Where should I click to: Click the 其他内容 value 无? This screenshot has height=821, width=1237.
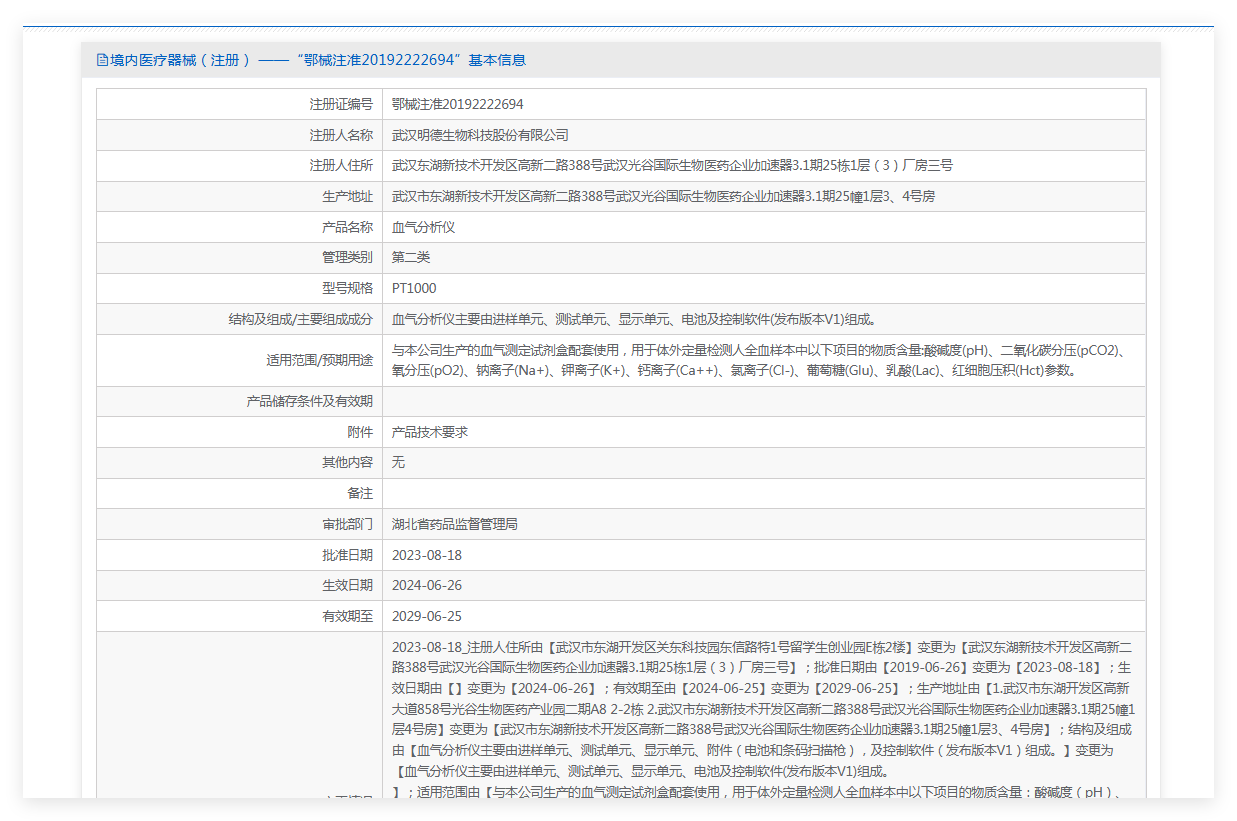[x=398, y=463]
